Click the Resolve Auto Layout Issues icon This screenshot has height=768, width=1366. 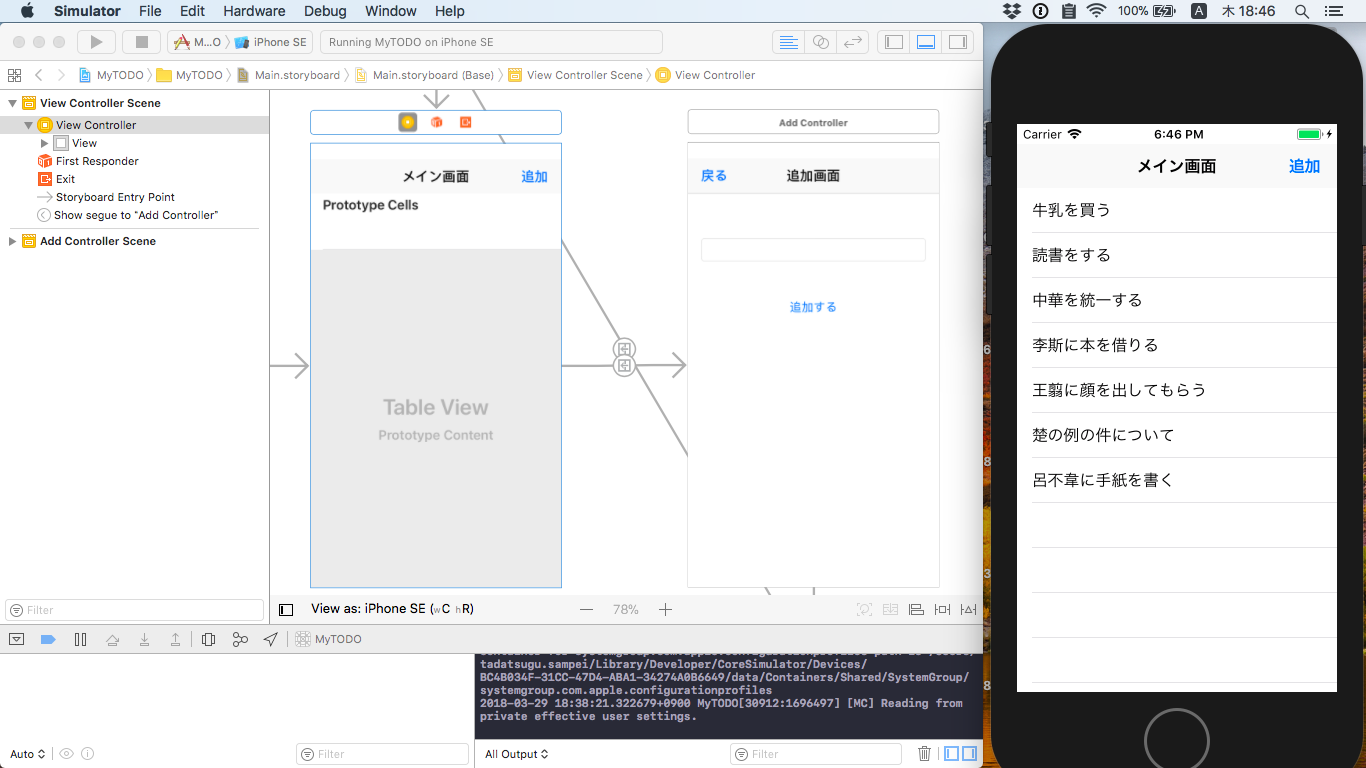(x=969, y=609)
